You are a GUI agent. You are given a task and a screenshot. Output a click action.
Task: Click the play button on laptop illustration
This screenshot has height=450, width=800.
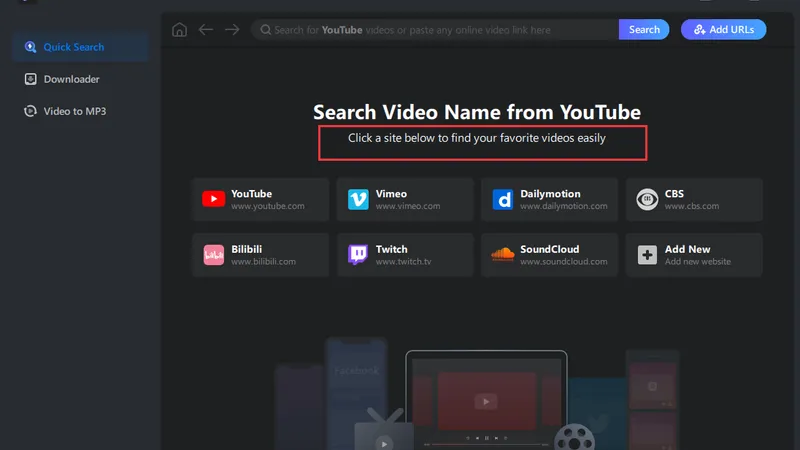486,401
